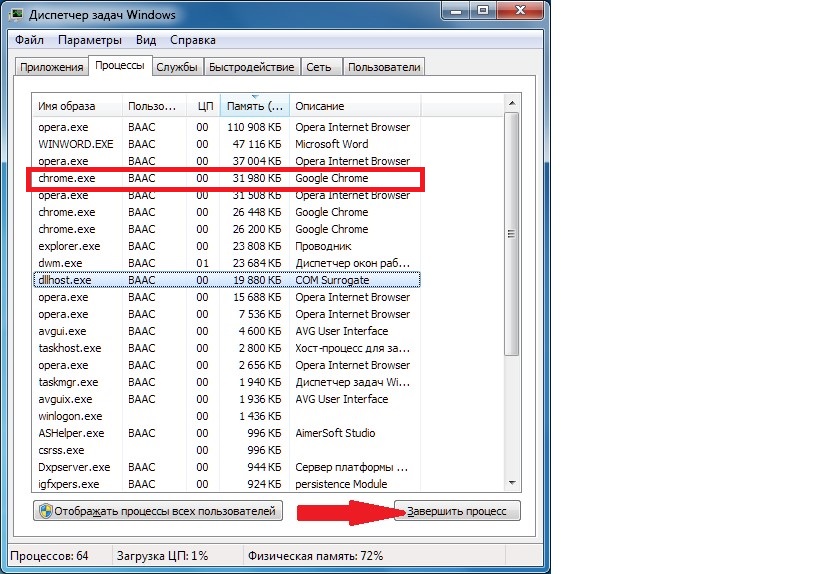
Task: Sort processes by Имя образа column
Action: click(66, 106)
